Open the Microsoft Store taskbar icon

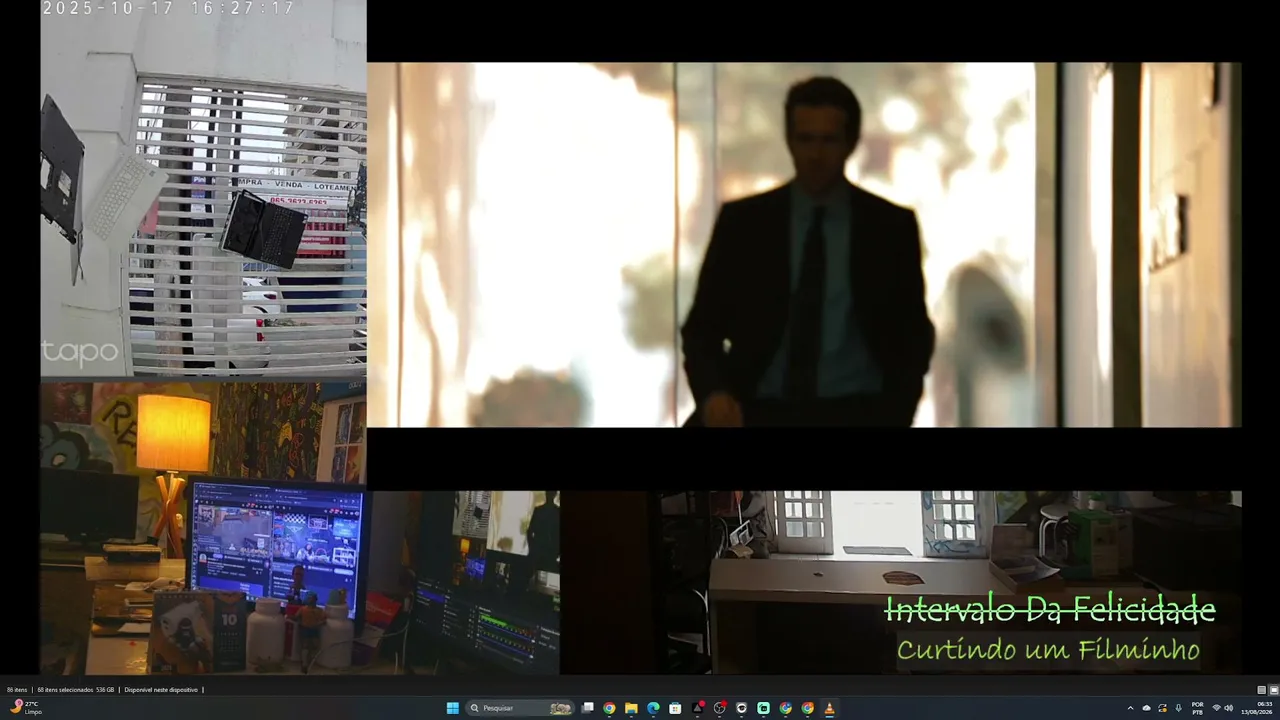coord(675,708)
